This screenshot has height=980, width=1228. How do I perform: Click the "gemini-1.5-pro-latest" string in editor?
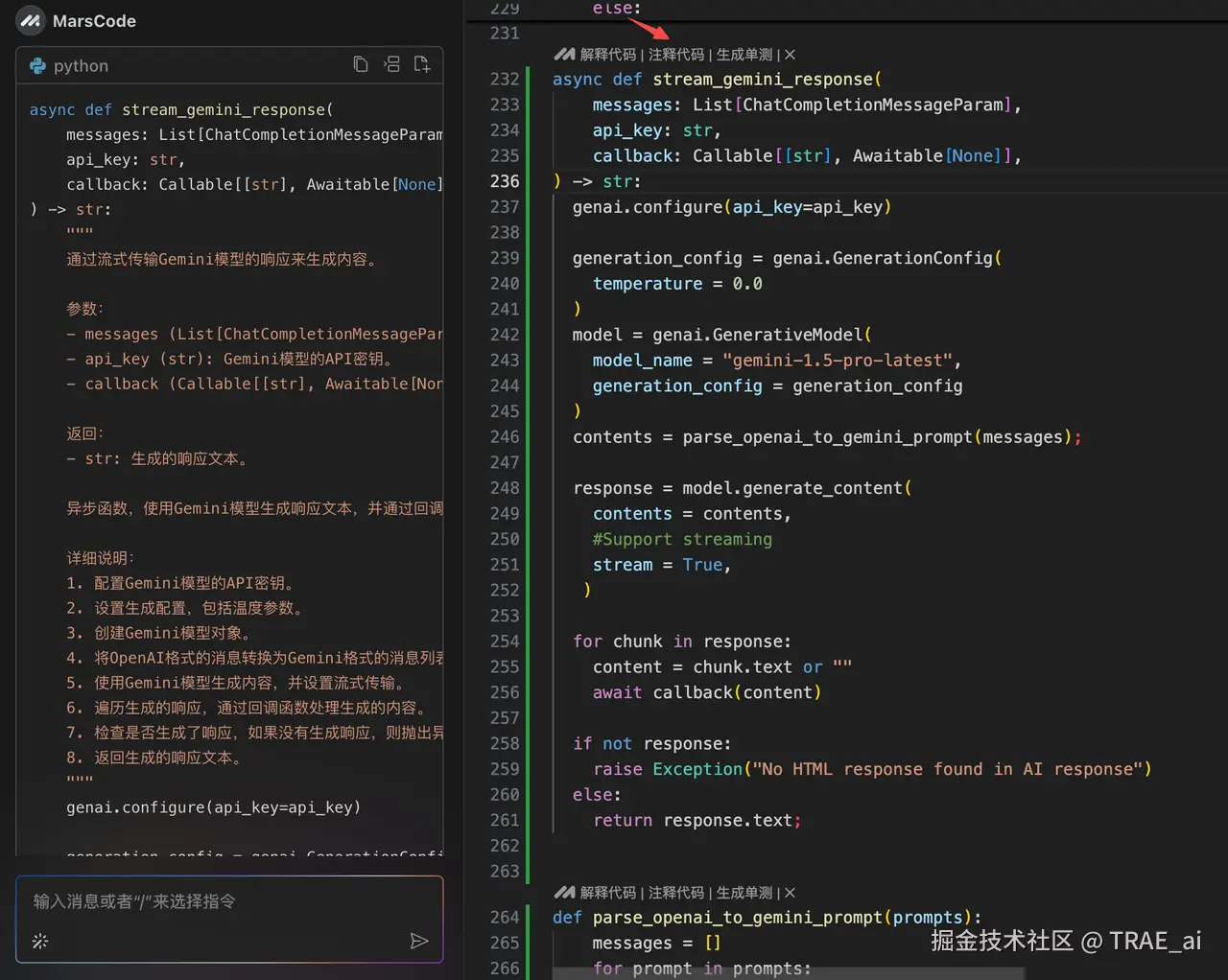(838, 361)
